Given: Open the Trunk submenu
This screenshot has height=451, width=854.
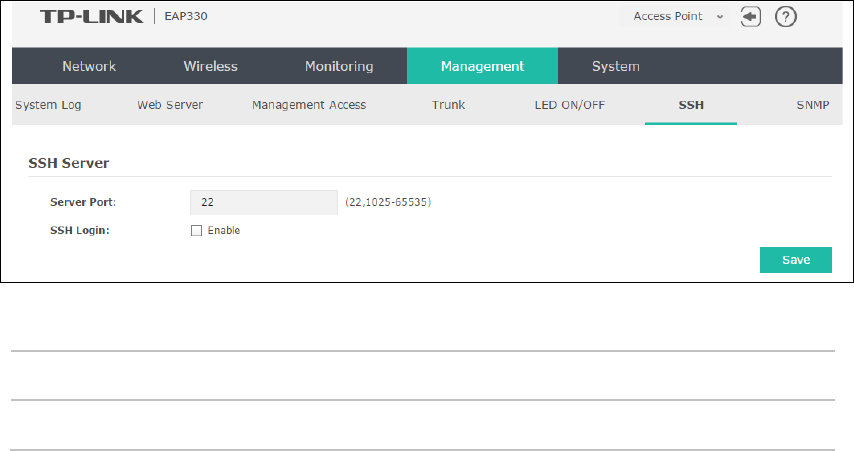Looking at the screenshot, I should click(x=448, y=105).
